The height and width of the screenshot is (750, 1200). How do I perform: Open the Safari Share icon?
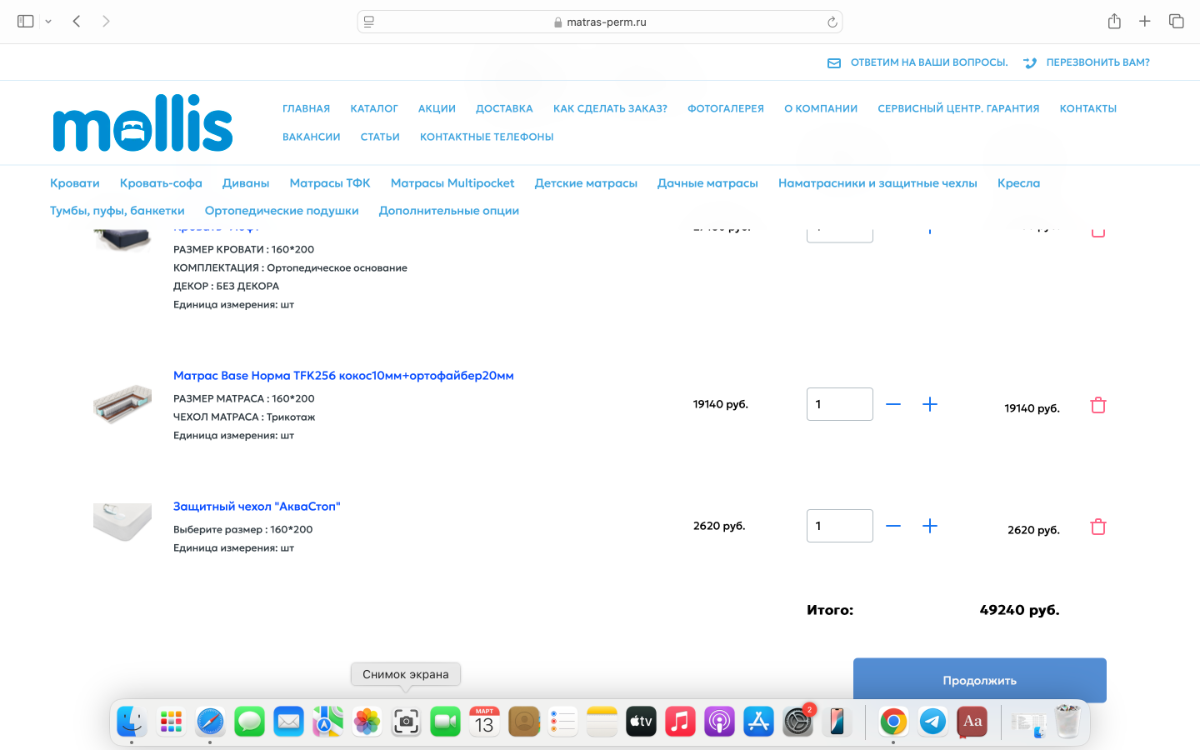(1114, 21)
